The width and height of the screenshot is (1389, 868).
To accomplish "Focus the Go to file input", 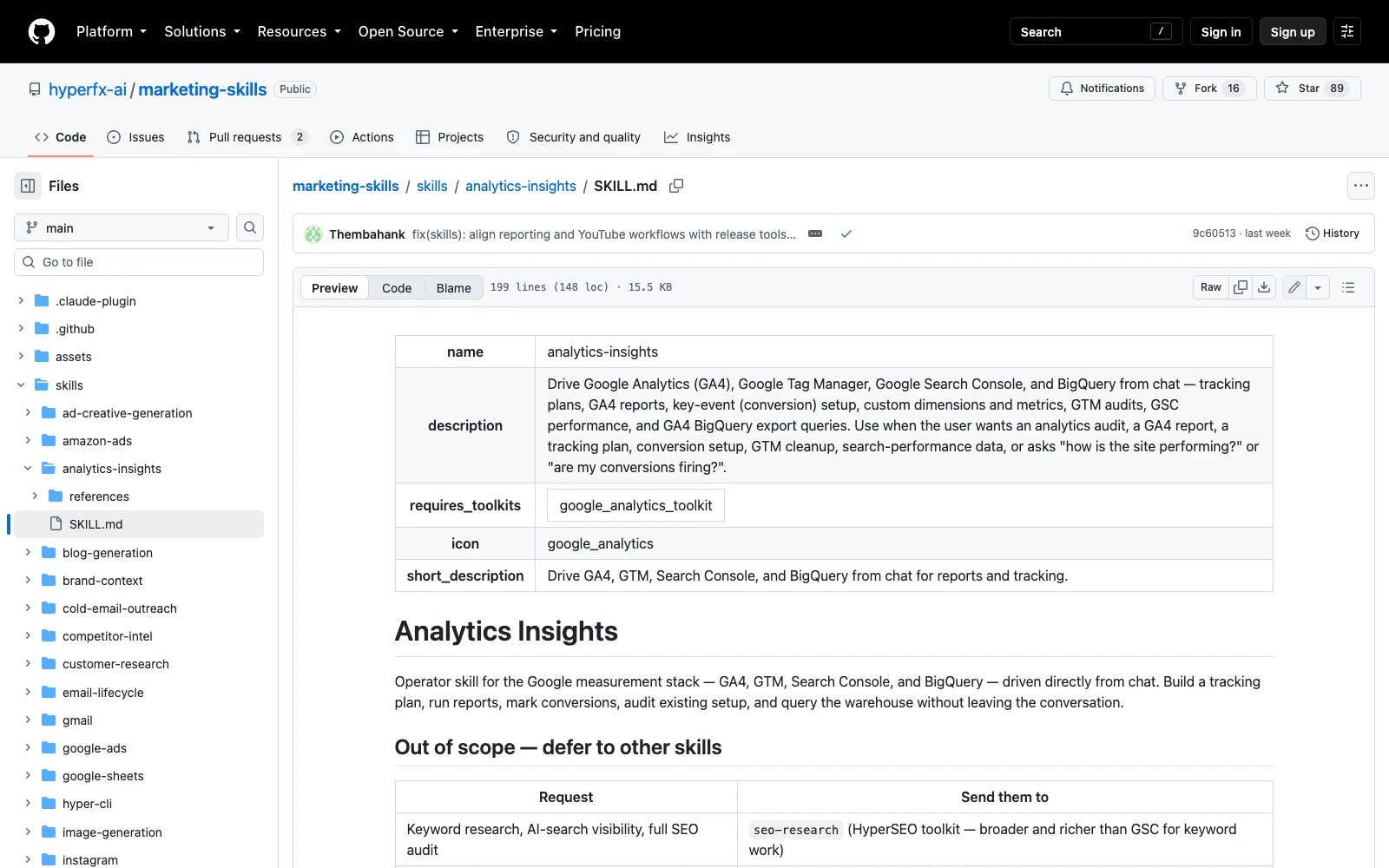I will click(x=139, y=262).
